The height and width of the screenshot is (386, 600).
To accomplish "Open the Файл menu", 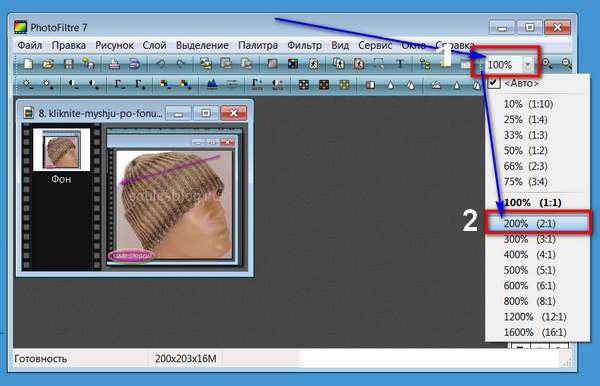I will pos(30,45).
